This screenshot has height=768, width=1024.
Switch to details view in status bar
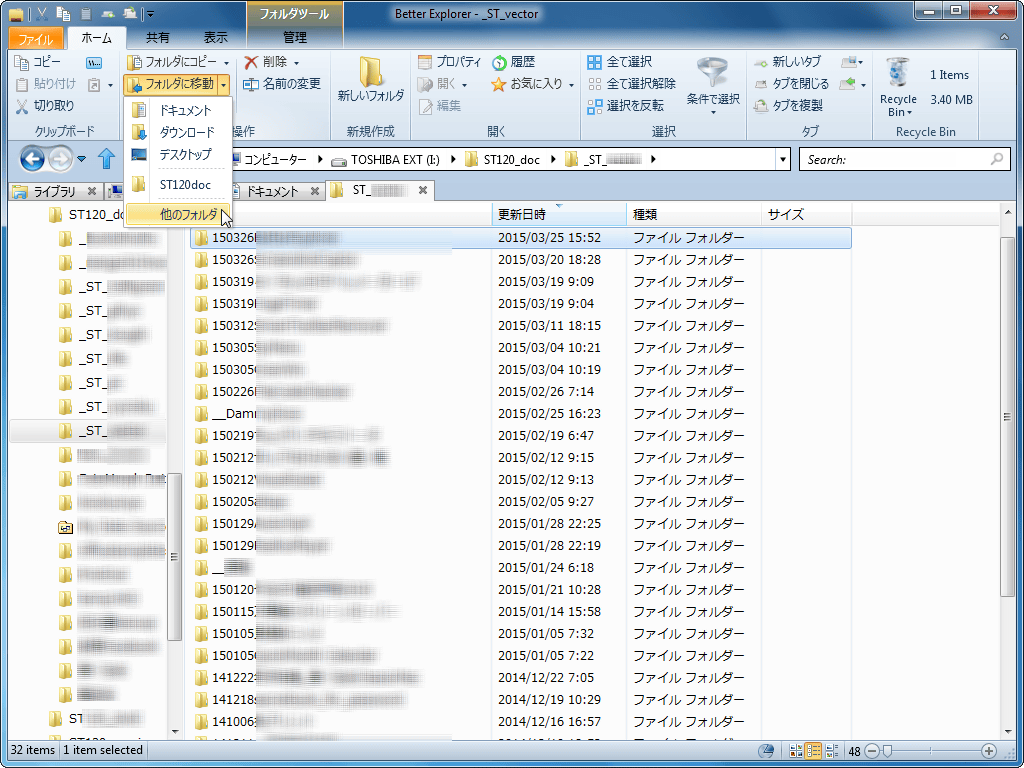[814, 751]
